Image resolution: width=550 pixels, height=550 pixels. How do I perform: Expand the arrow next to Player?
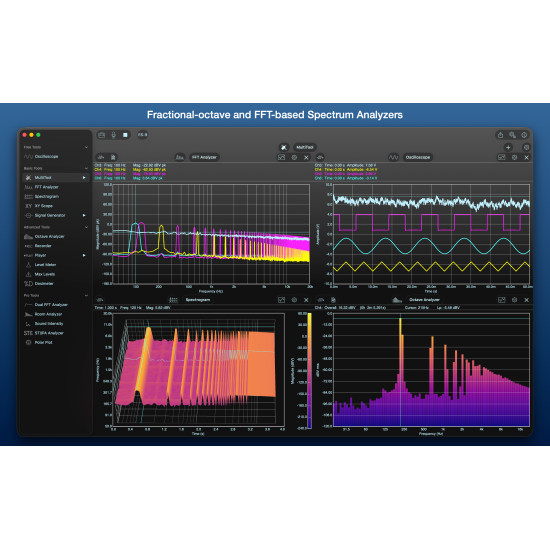tap(84, 255)
